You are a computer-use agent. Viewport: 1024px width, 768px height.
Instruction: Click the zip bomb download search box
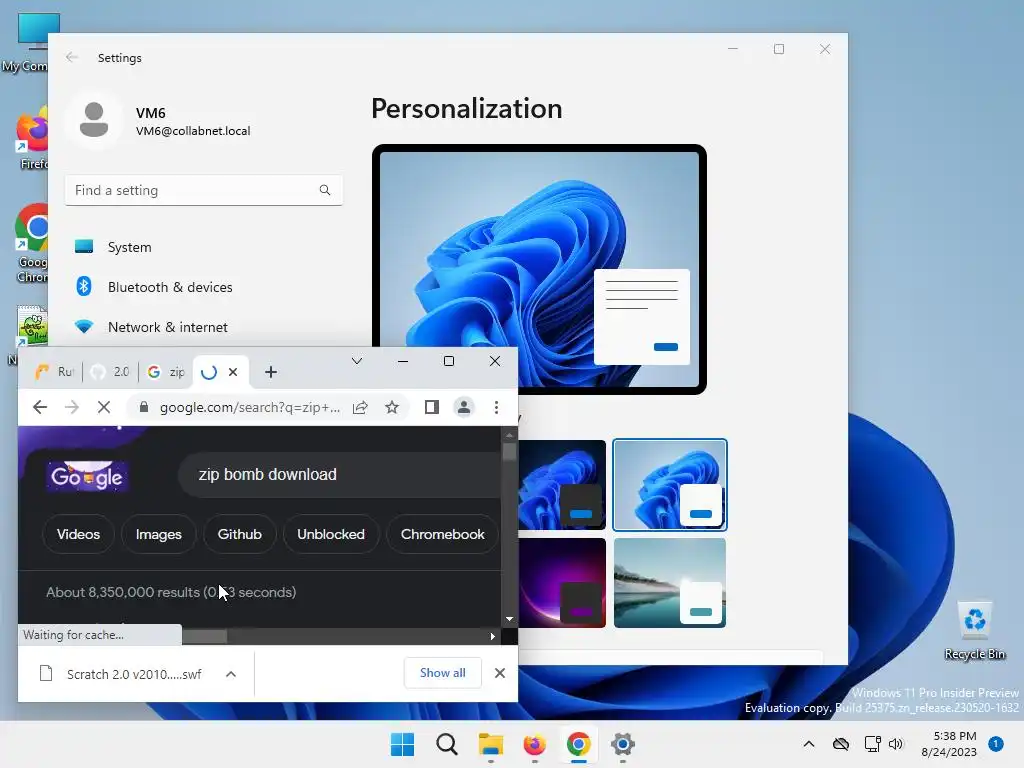pos(340,475)
